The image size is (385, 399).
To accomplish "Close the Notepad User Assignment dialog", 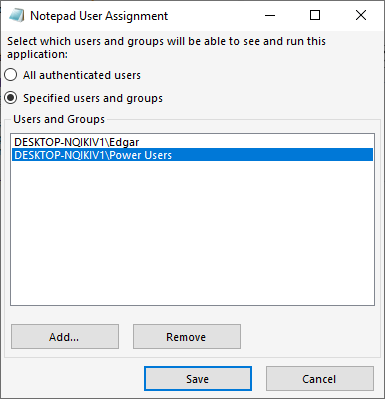I will pos(361,15).
